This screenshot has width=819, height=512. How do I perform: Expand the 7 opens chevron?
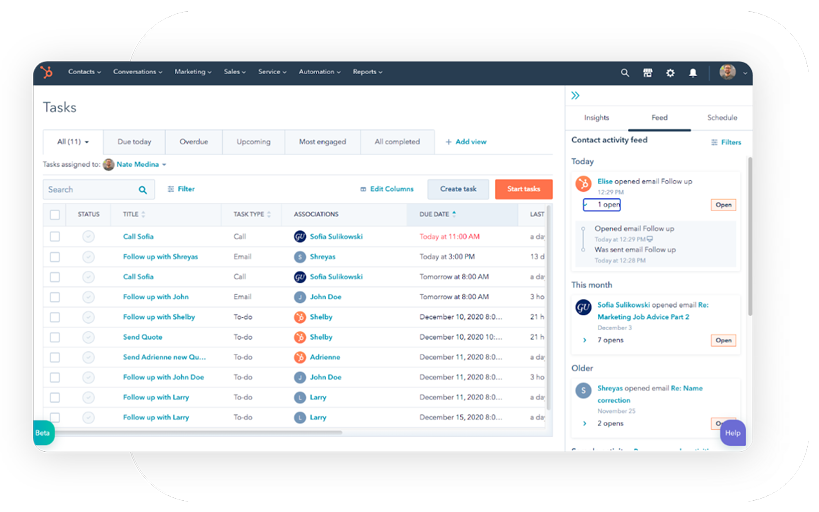tap(585, 340)
